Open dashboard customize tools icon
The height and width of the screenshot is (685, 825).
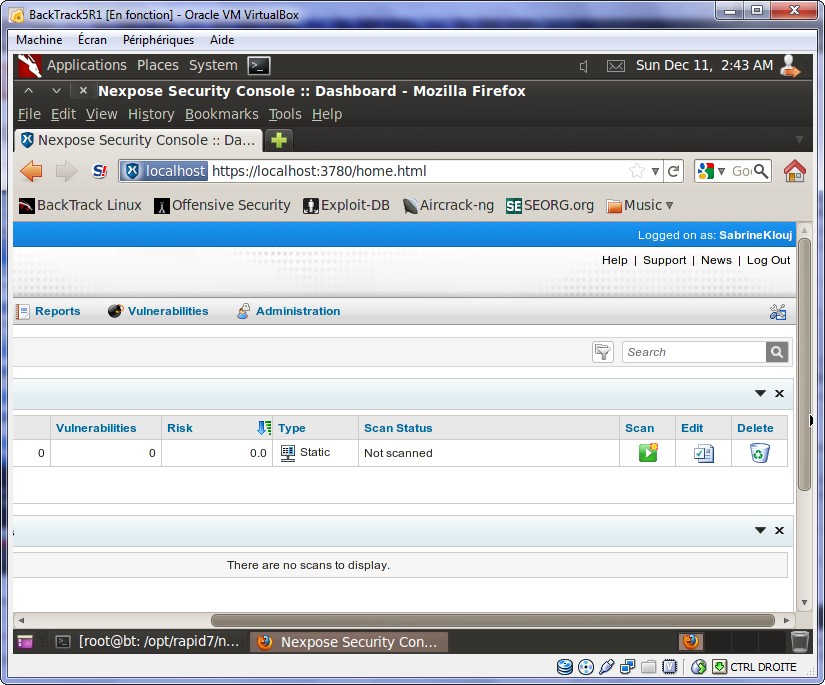[778, 311]
